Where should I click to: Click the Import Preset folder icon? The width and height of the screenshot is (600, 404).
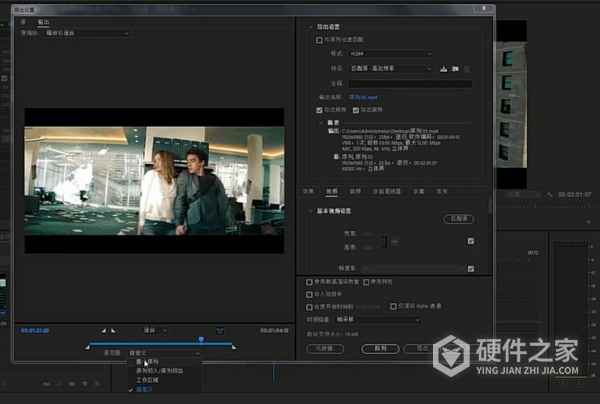(455, 69)
